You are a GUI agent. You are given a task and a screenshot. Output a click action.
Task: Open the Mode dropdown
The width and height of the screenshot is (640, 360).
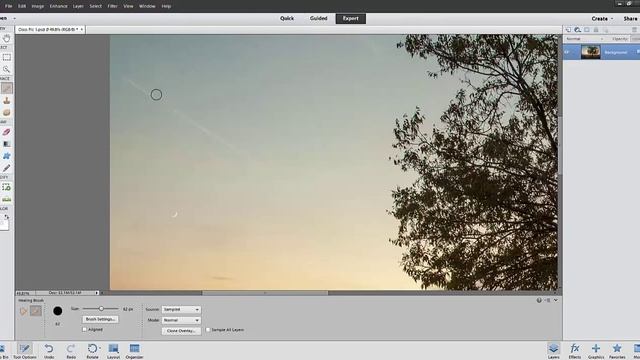coord(181,320)
